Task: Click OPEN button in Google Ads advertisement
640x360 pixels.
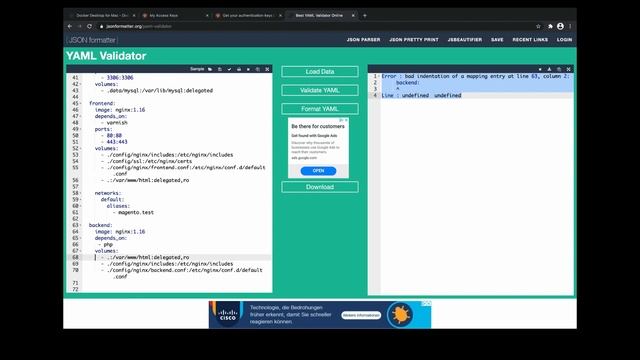Action: 318,171
